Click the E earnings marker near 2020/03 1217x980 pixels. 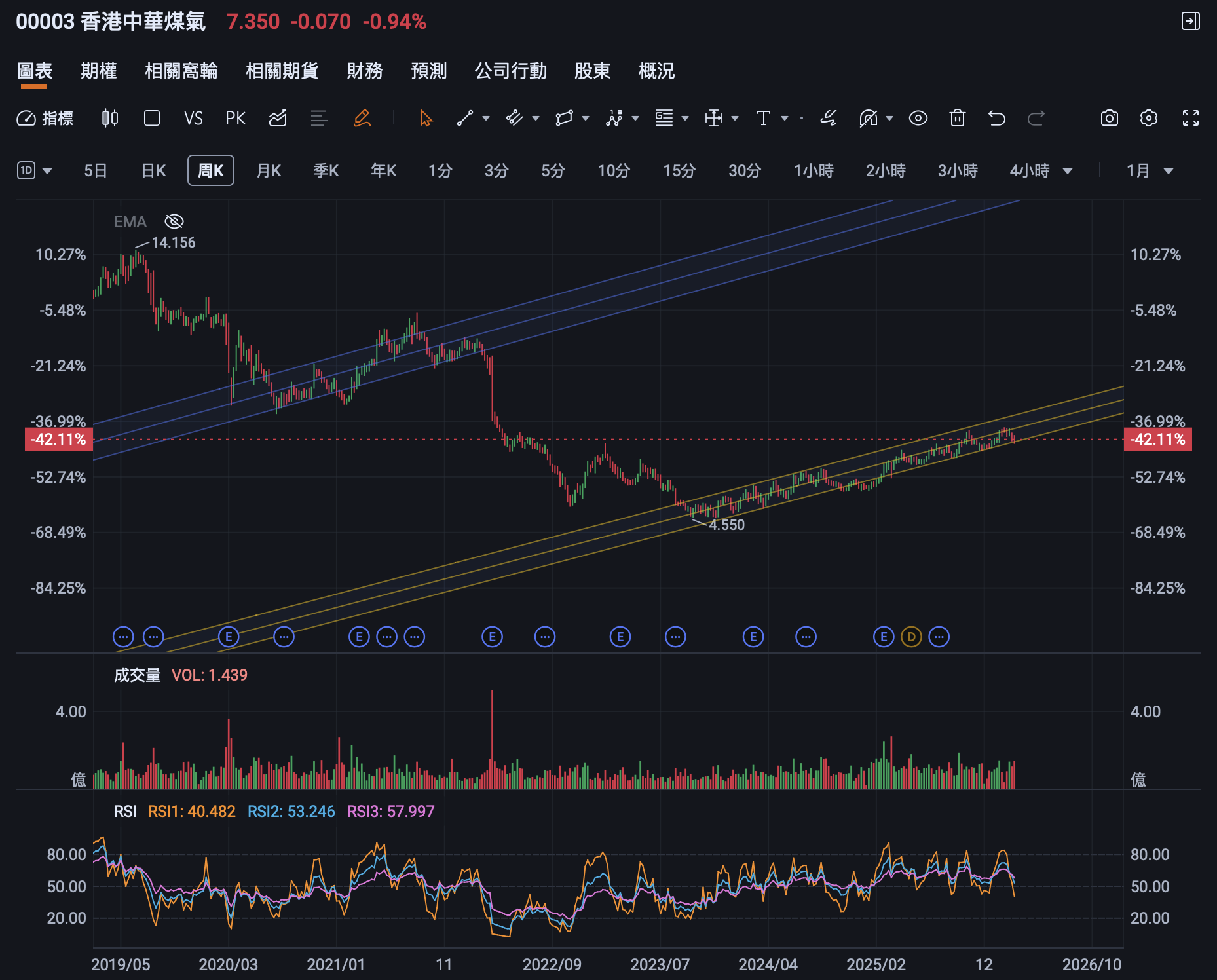229,637
